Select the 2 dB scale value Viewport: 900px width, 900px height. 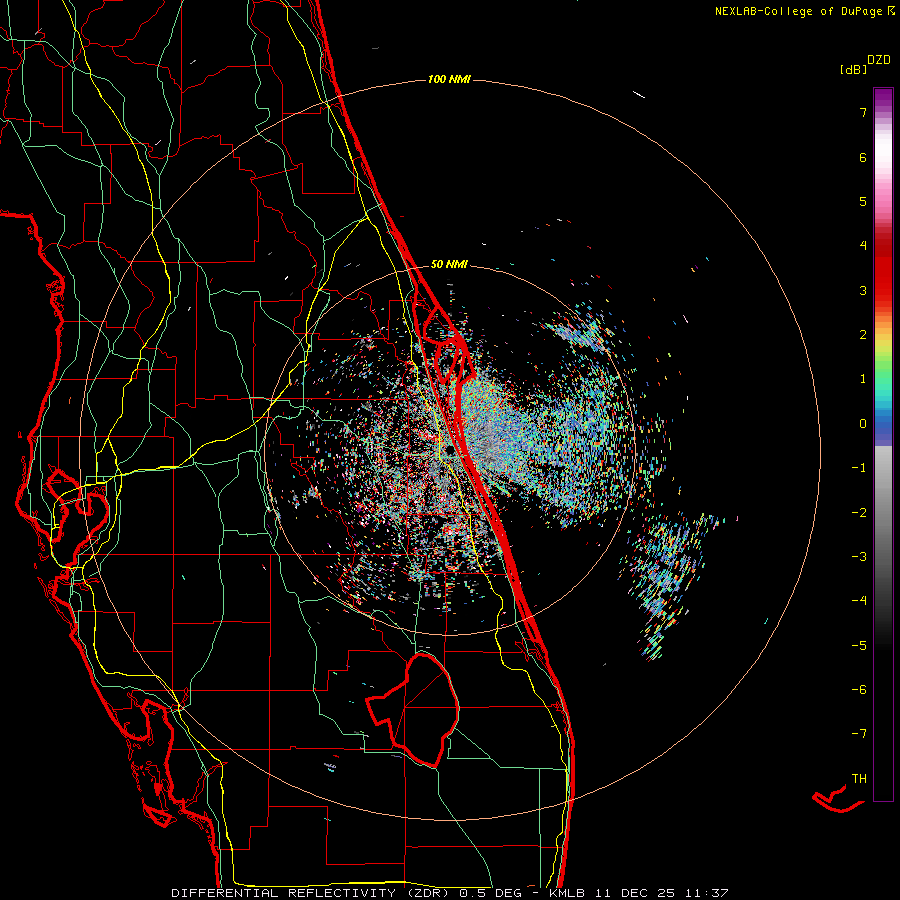click(863, 335)
